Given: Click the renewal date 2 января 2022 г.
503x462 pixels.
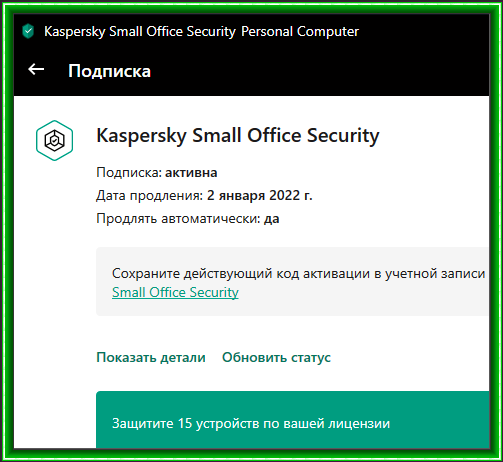Looking at the screenshot, I should (260, 195).
